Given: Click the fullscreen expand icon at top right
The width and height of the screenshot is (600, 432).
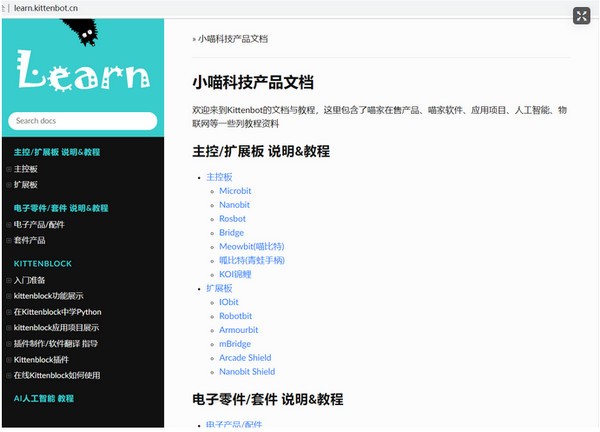Looking at the screenshot, I should click(x=581, y=15).
